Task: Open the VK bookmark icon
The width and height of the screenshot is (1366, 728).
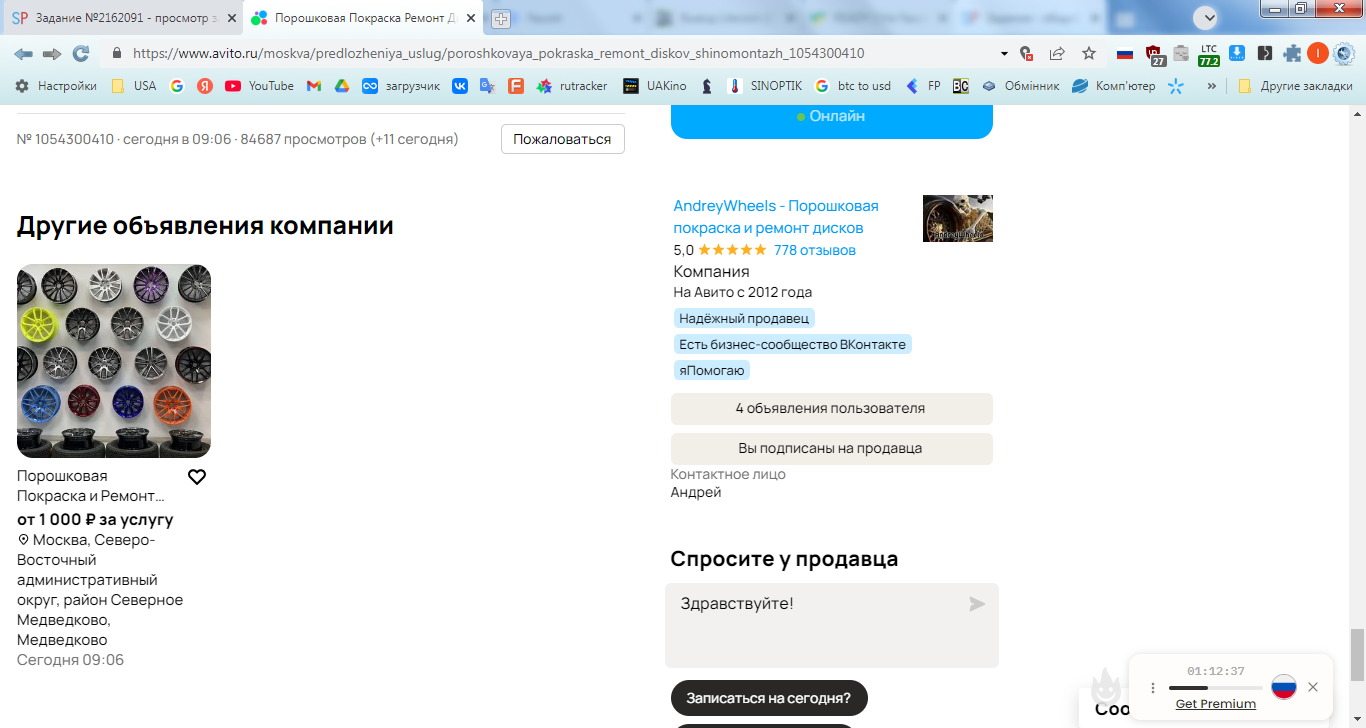Action: [x=460, y=86]
